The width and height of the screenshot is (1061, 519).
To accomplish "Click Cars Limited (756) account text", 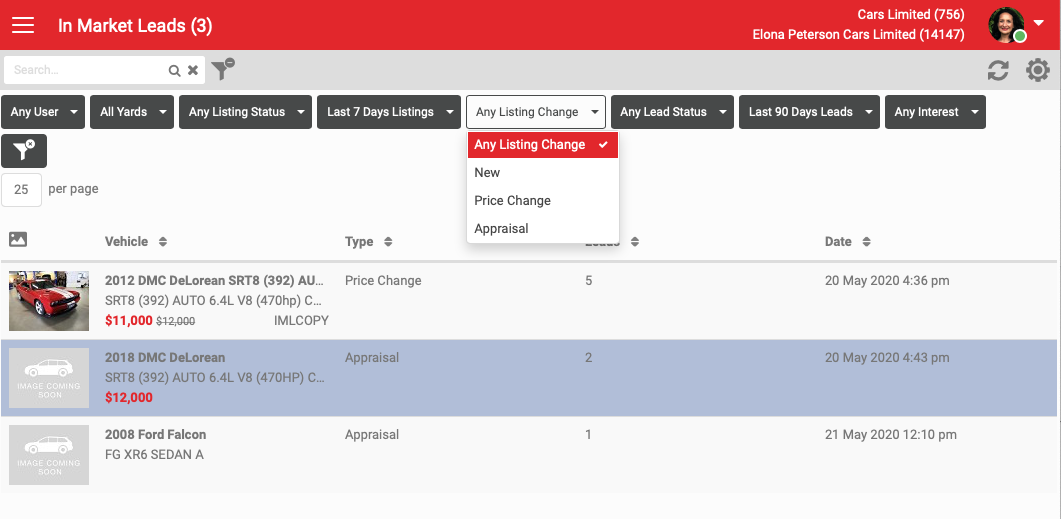I will (x=911, y=14).
